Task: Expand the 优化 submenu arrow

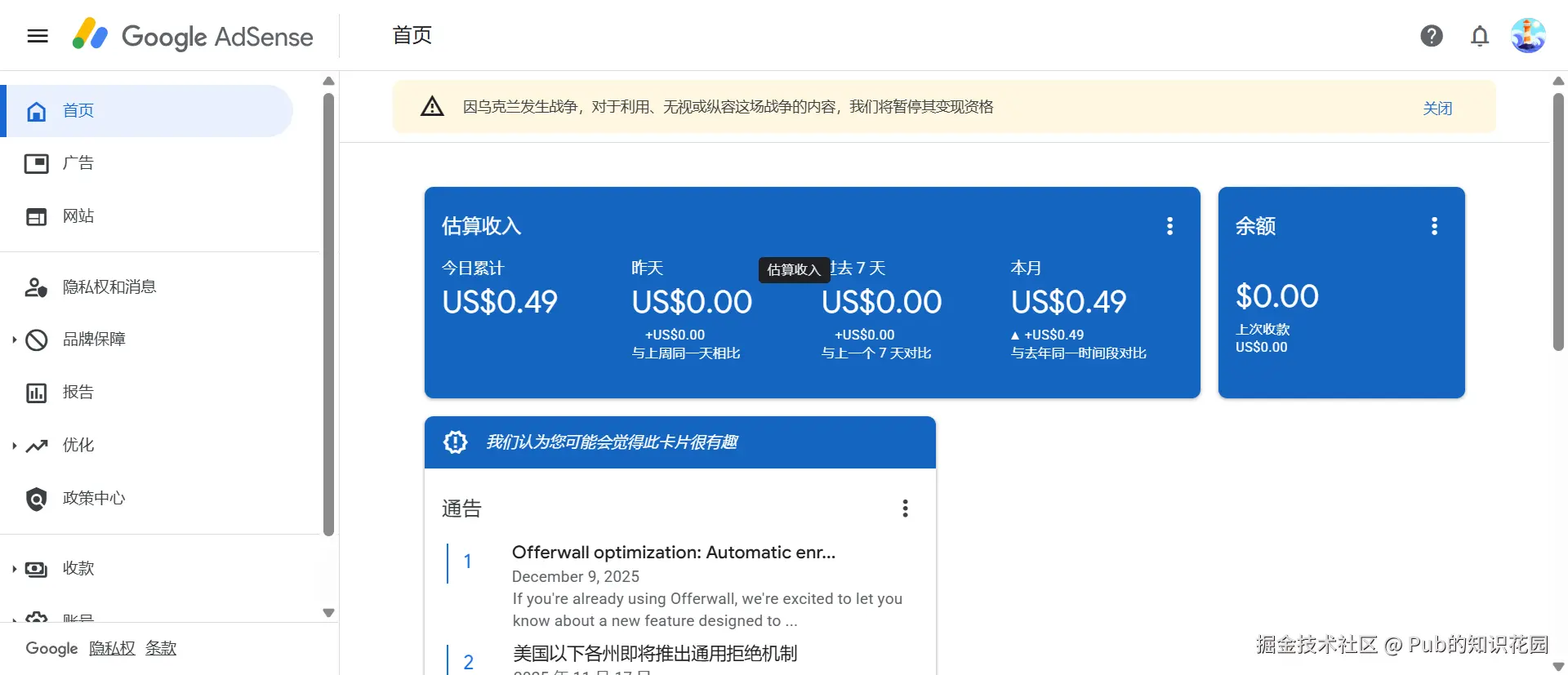Action: pos(14,446)
